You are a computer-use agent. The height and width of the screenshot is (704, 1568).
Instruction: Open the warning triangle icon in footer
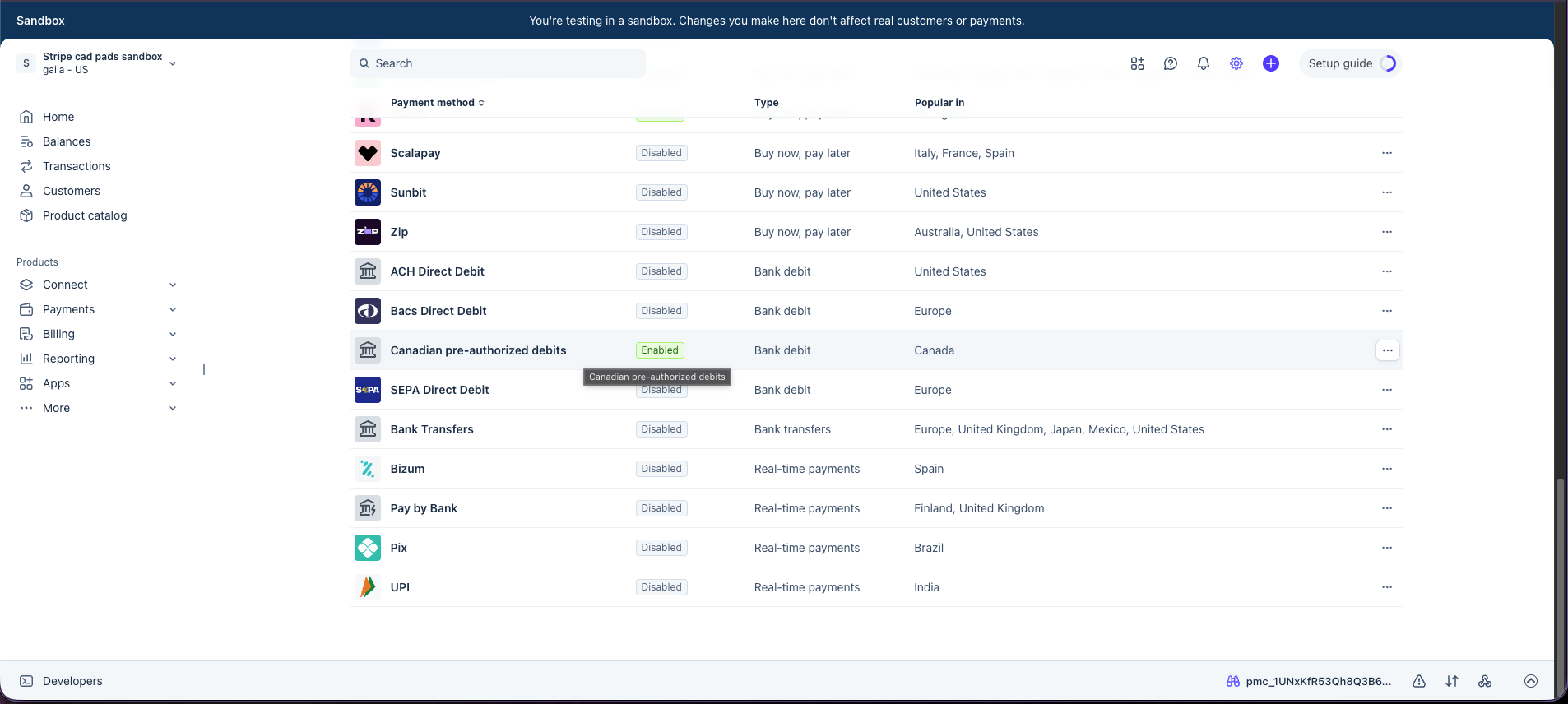point(1419,681)
